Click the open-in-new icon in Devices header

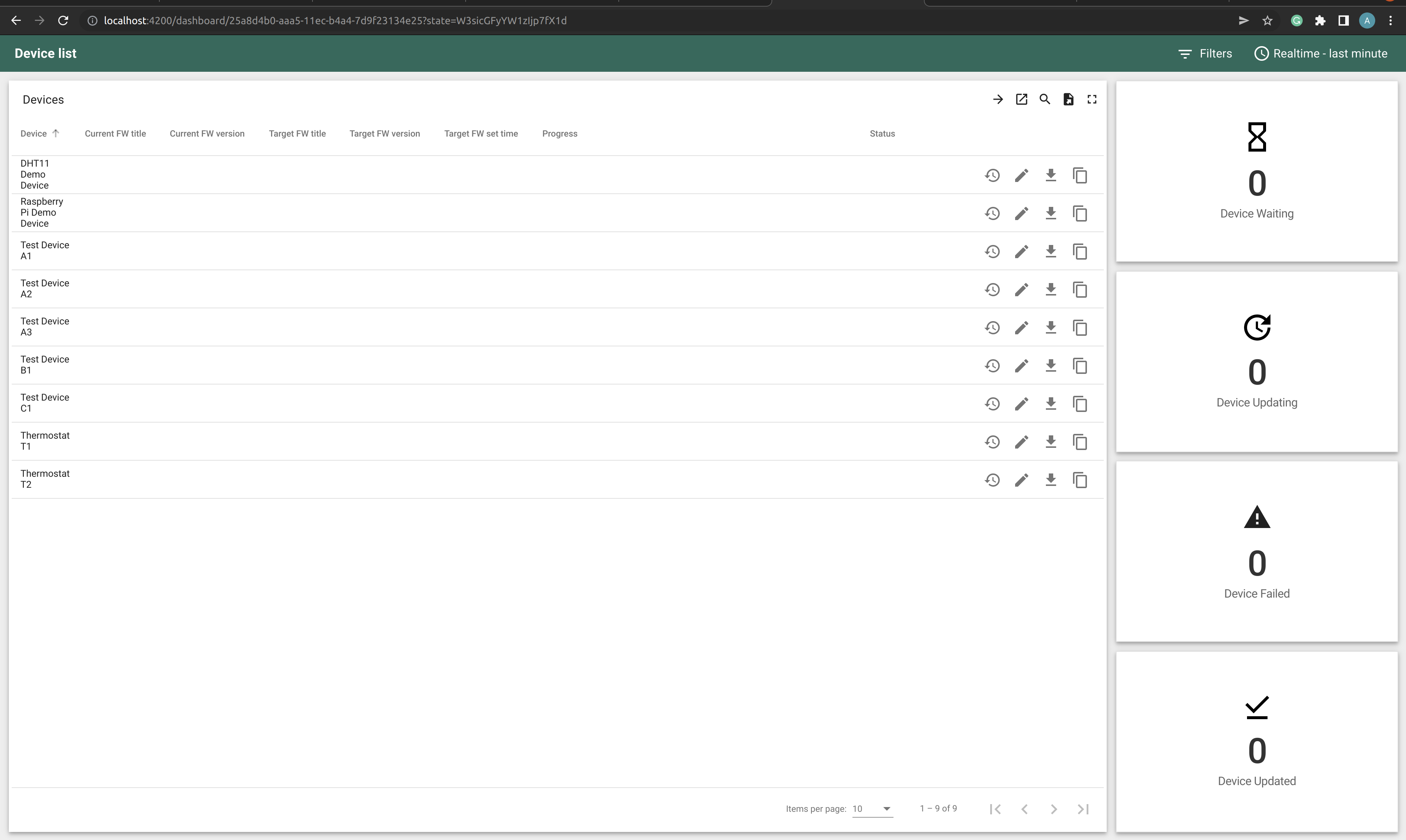coord(1021,100)
